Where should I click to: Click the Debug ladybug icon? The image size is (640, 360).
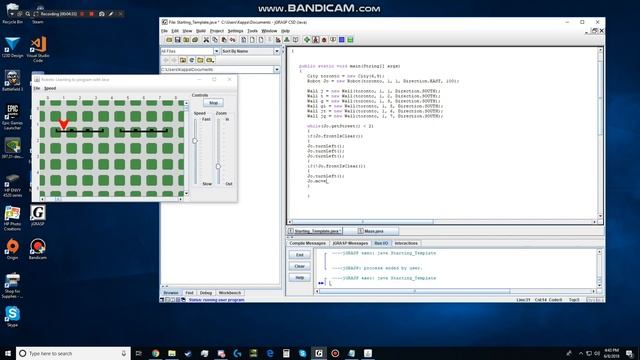pyautogui.click(x=324, y=40)
